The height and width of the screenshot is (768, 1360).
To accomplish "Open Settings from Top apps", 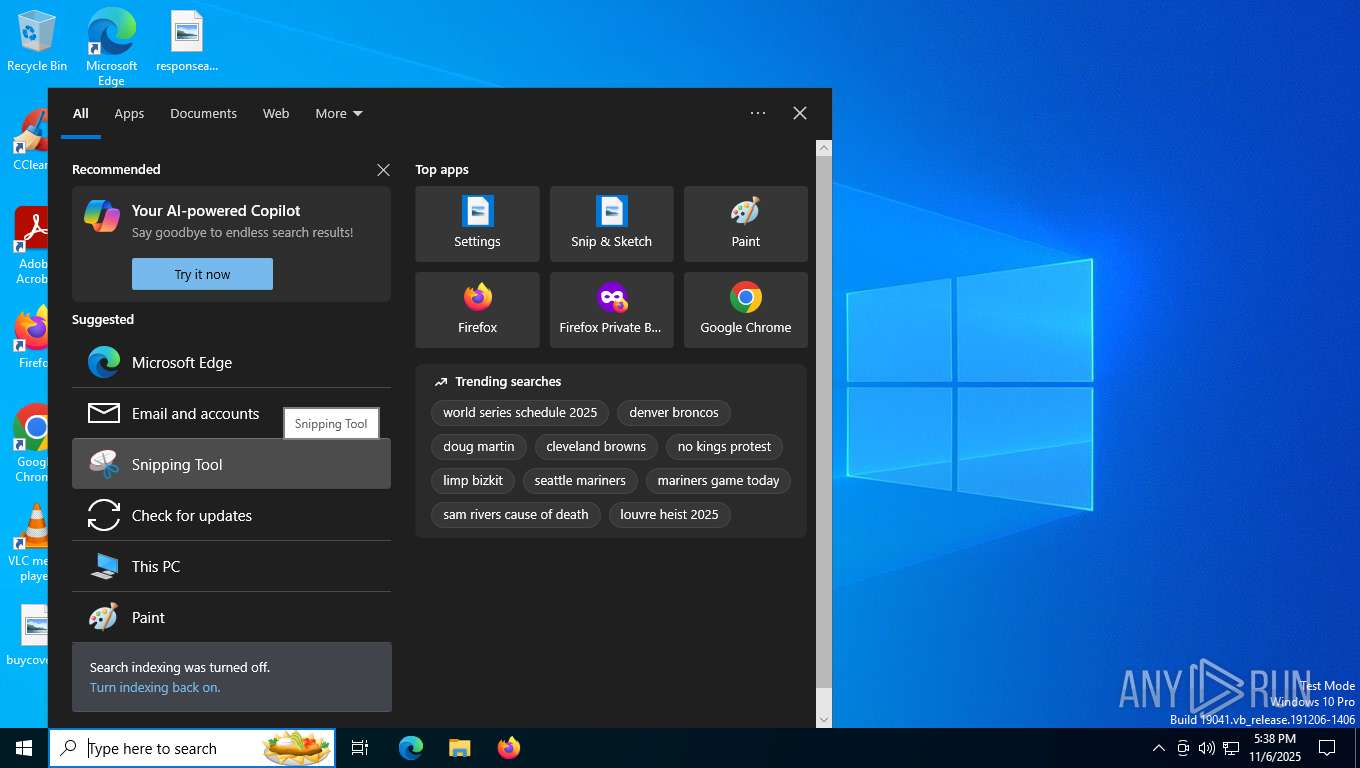I will [x=477, y=224].
